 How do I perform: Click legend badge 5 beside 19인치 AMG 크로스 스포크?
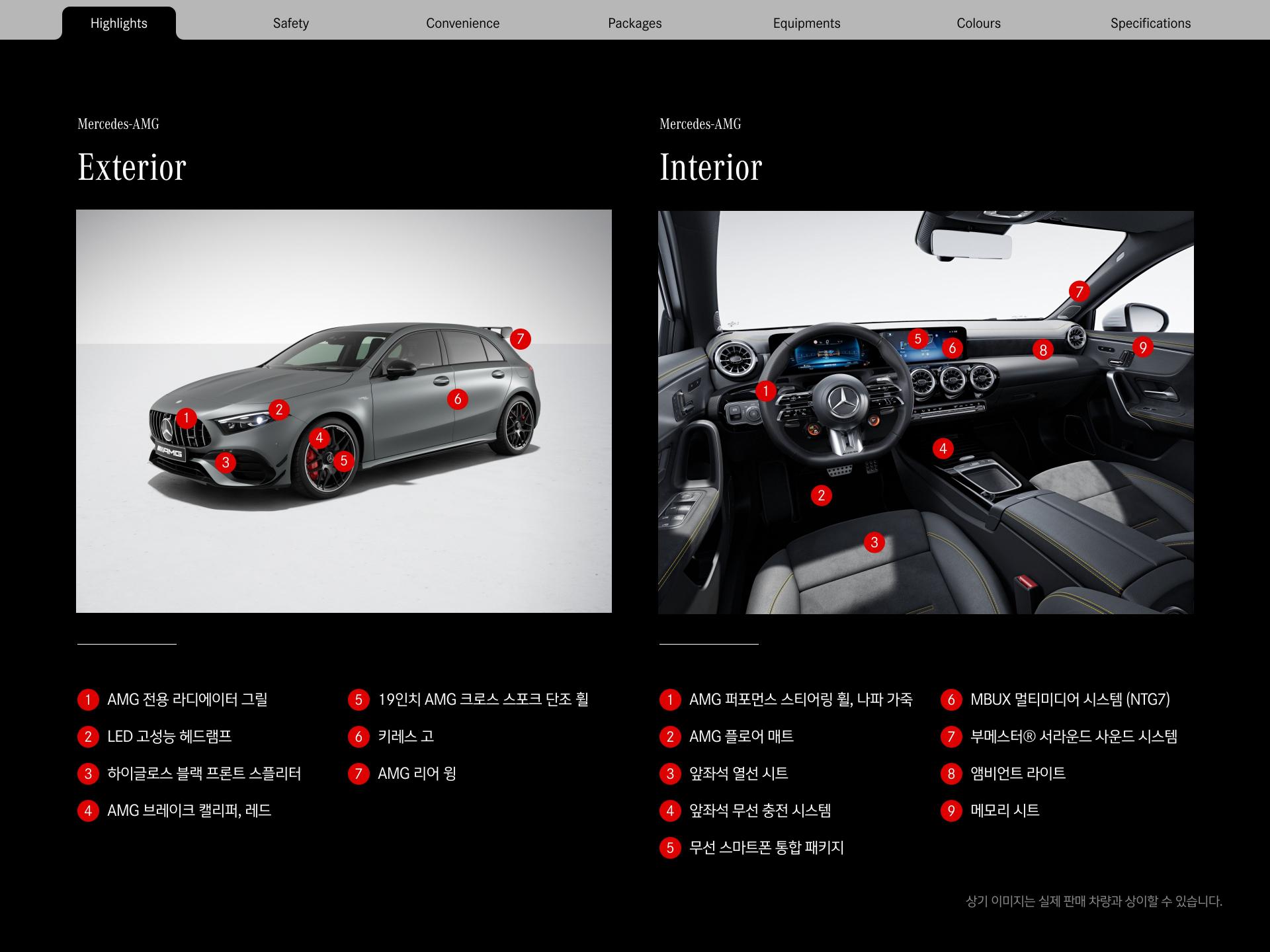pos(359,700)
